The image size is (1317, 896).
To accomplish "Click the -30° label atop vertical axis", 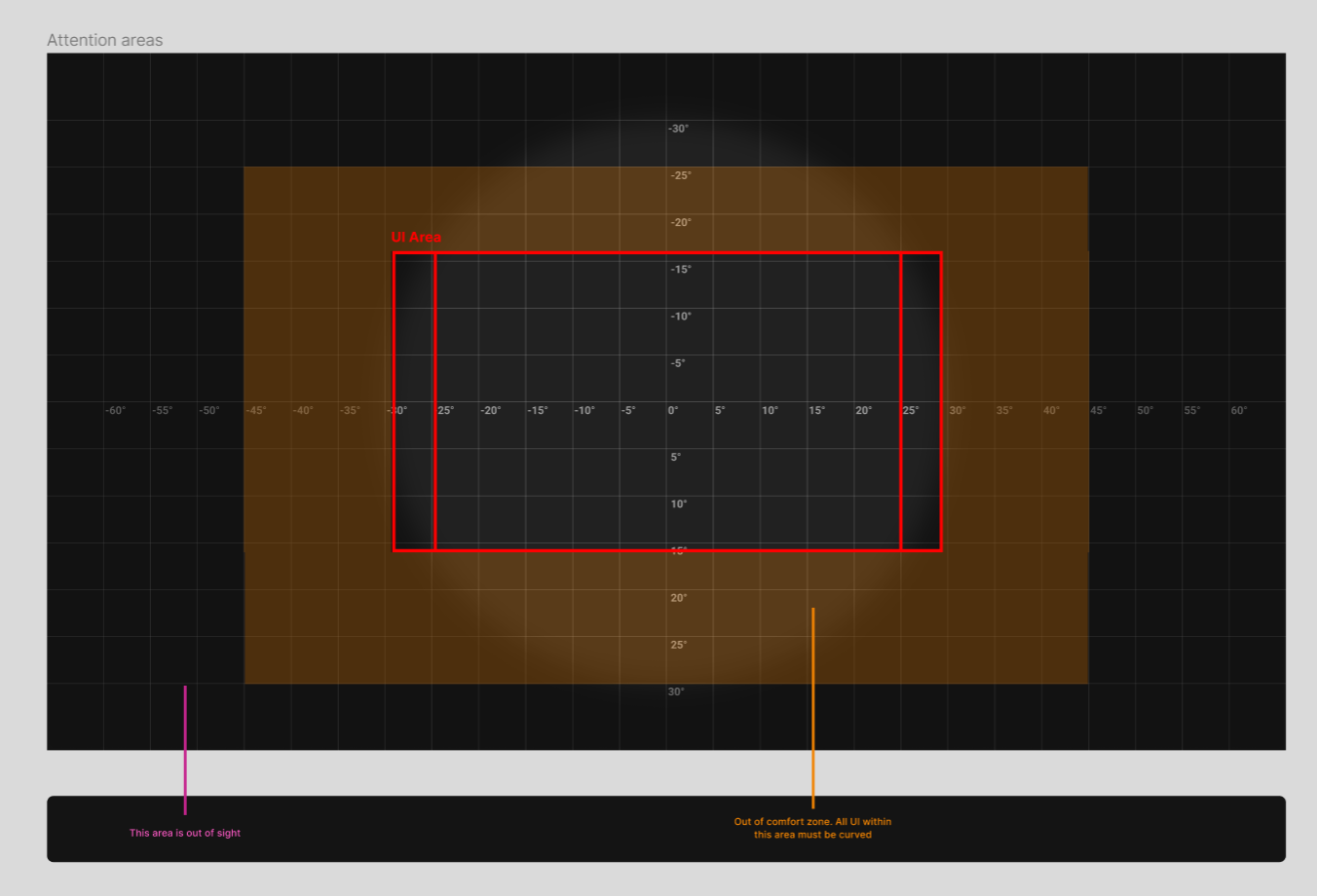I will tap(678, 129).
